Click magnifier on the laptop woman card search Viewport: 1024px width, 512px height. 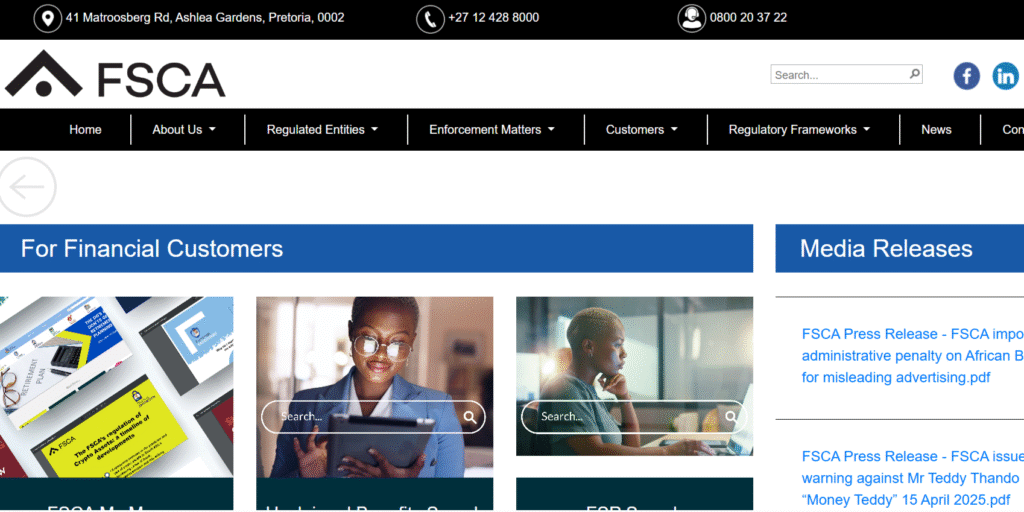731,417
